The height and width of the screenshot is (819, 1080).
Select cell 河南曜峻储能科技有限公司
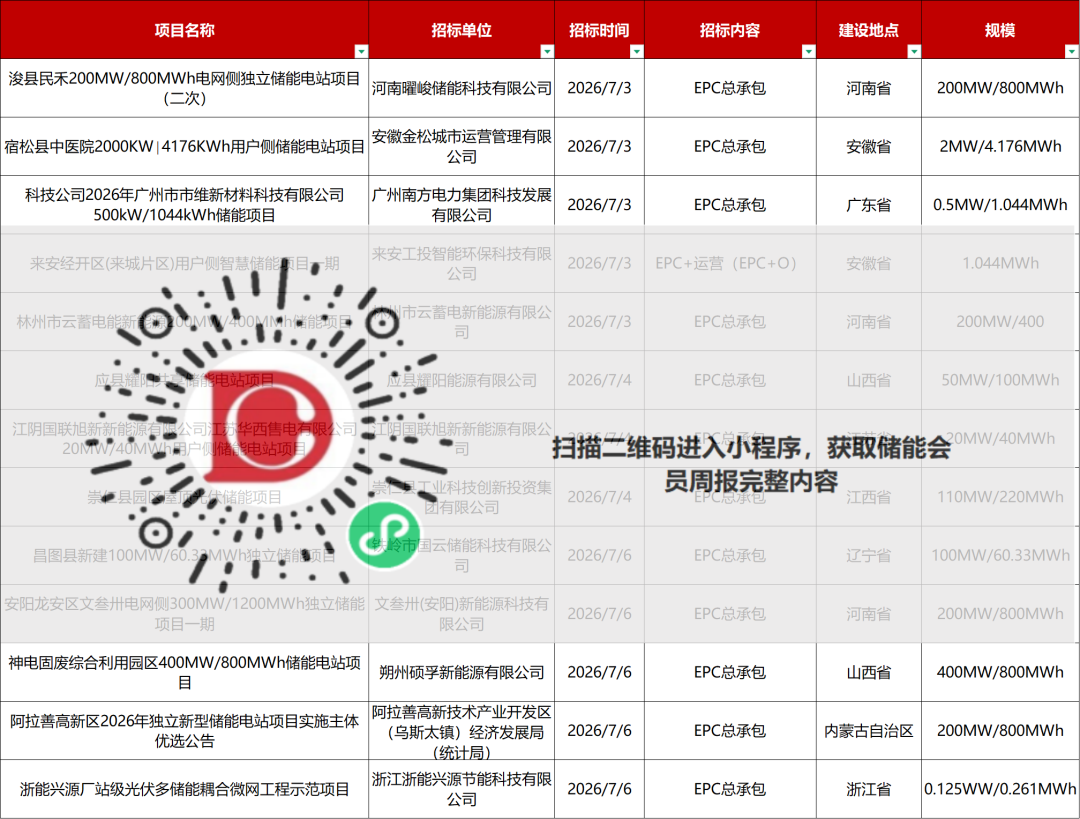tap(461, 88)
